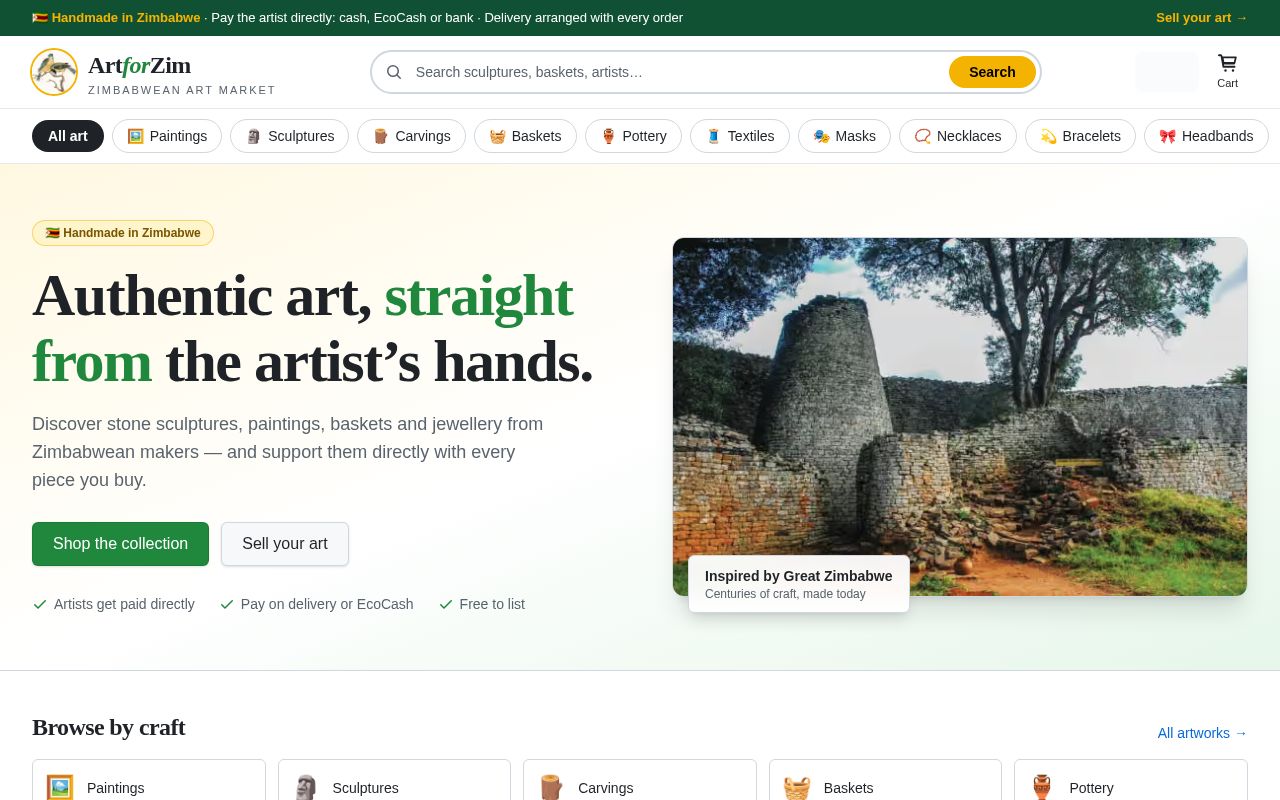Click the ArtforZim bird logo icon
The image size is (1280, 800).
[54, 72]
